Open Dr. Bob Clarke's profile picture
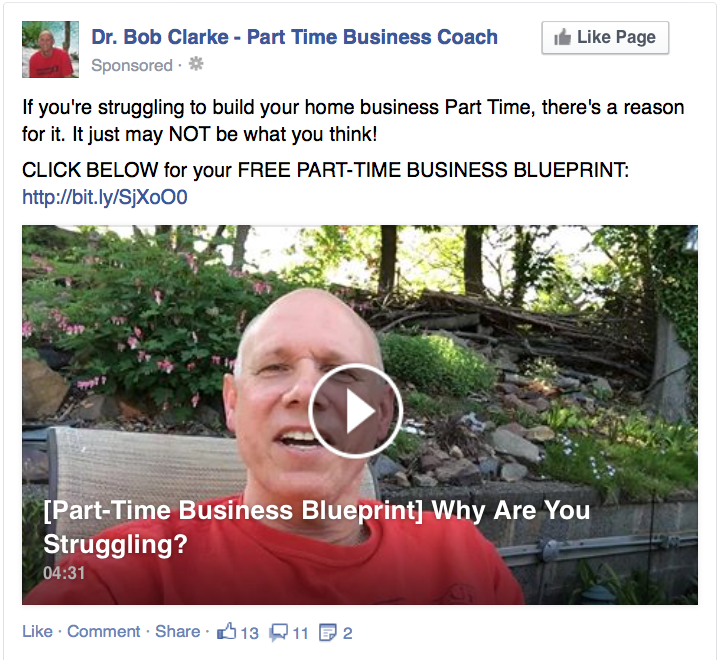The image size is (721, 660). [51, 49]
